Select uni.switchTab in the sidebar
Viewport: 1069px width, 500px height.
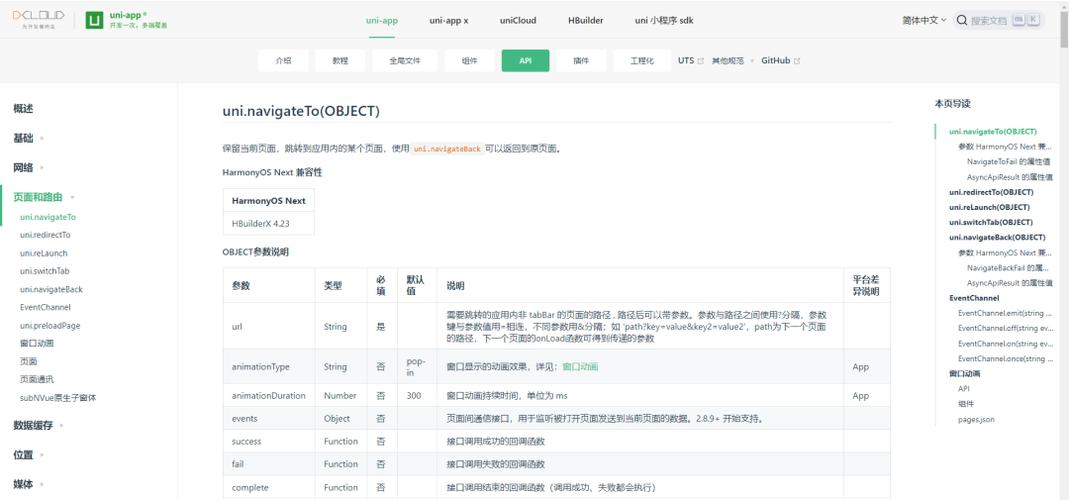45,271
